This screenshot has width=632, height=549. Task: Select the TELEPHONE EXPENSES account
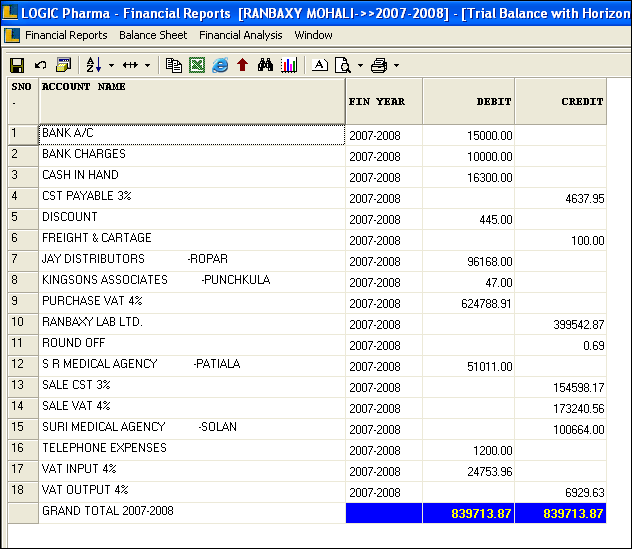104,447
